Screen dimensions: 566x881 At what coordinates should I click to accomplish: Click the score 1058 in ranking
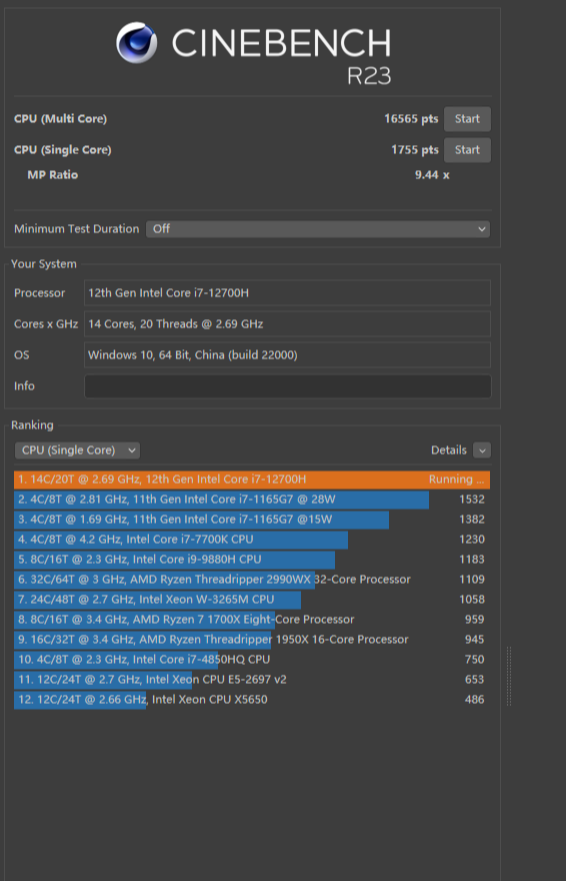pos(472,600)
